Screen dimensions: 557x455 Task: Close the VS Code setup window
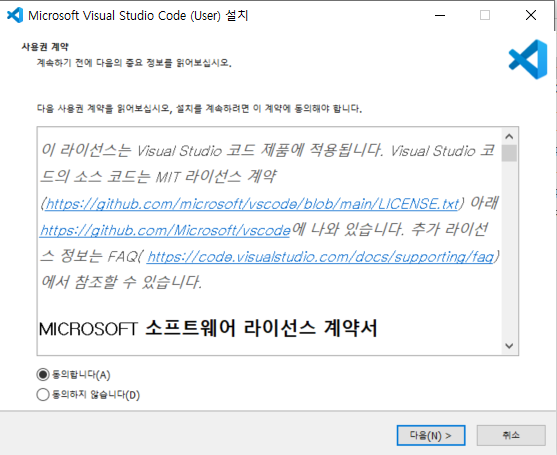coord(531,15)
